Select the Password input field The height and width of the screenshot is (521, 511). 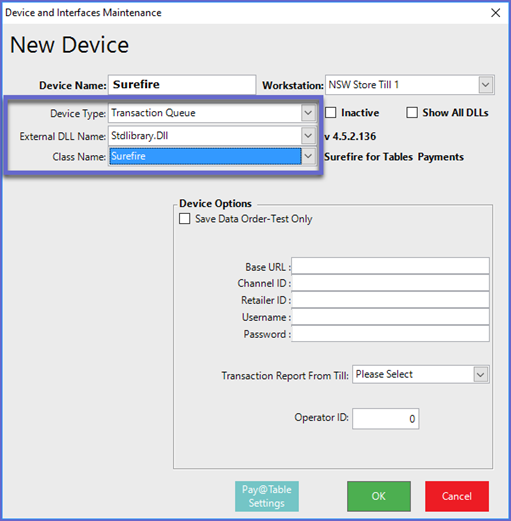point(390,334)
